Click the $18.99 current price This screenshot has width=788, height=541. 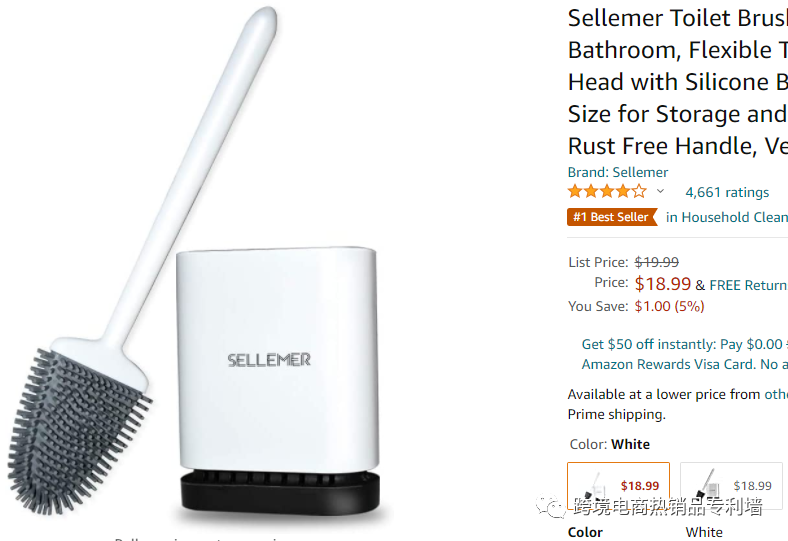point(662,284)
